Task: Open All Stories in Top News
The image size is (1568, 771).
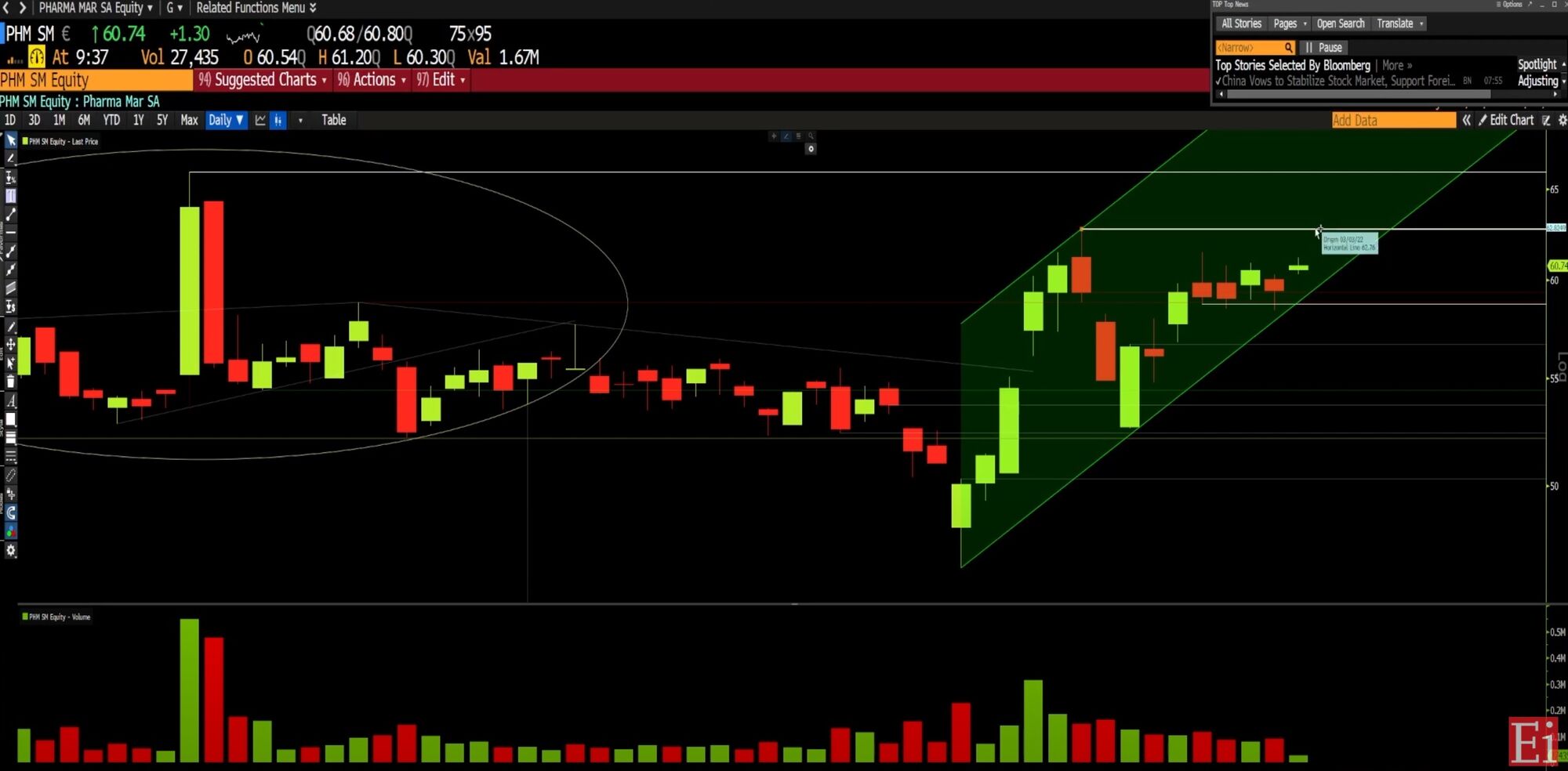Action: (x=1241, y=24)
